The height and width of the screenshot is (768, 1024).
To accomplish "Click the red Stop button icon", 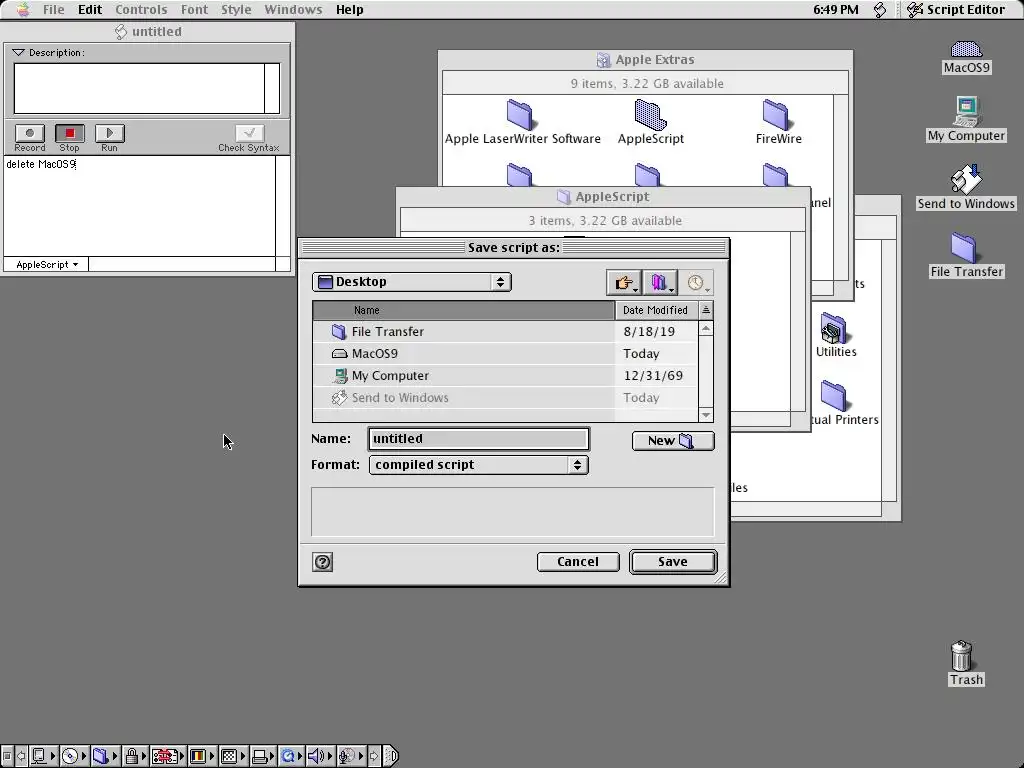I will pos(69,133).
